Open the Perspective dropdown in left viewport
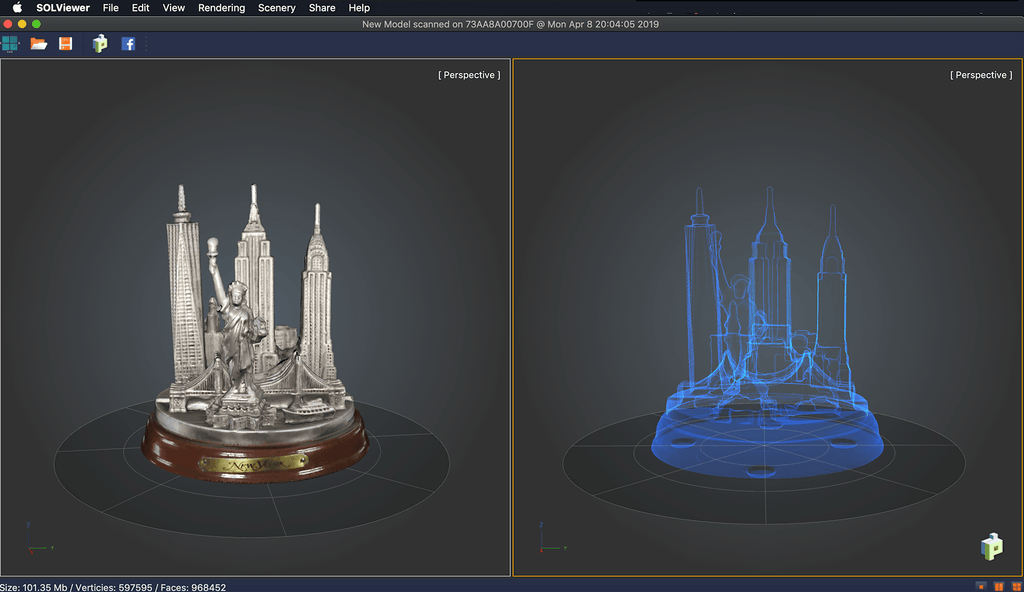1024x592 pixels. (469, 75)
